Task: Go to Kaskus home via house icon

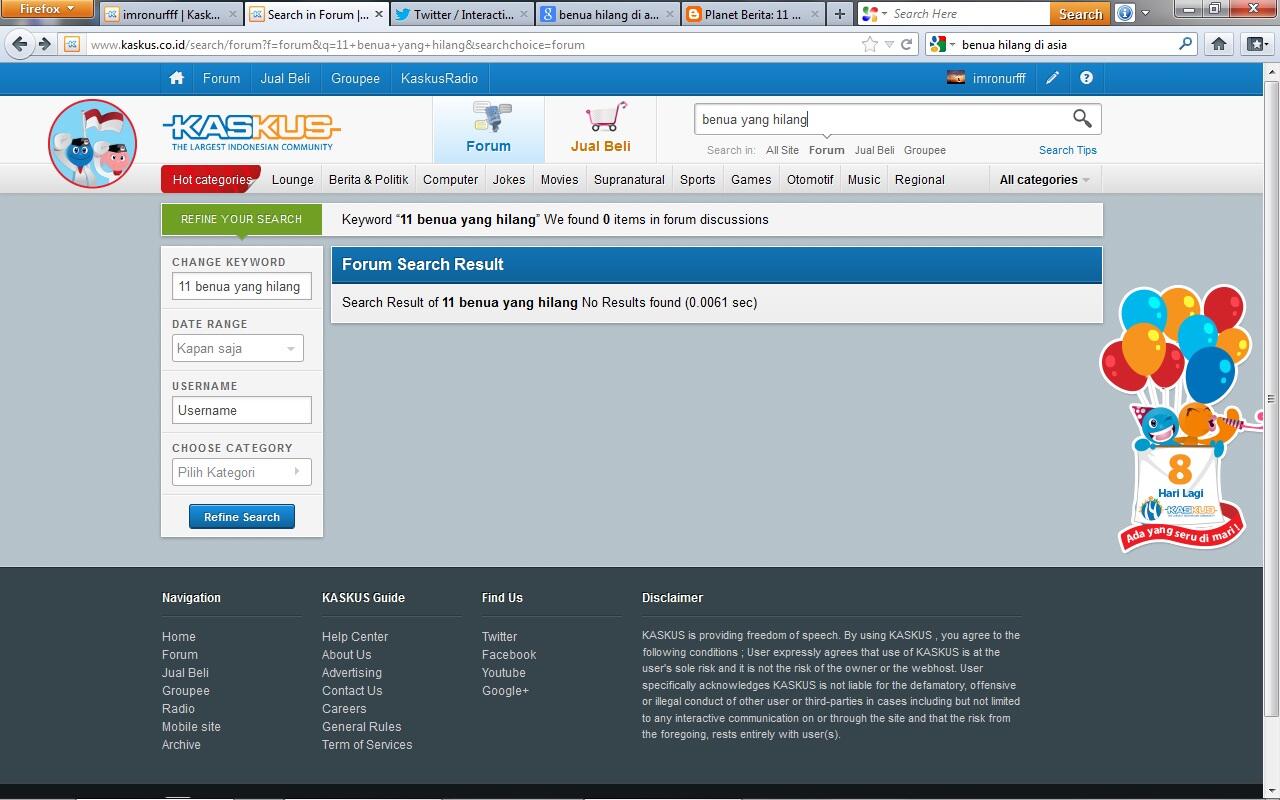Action: (176, 78)
